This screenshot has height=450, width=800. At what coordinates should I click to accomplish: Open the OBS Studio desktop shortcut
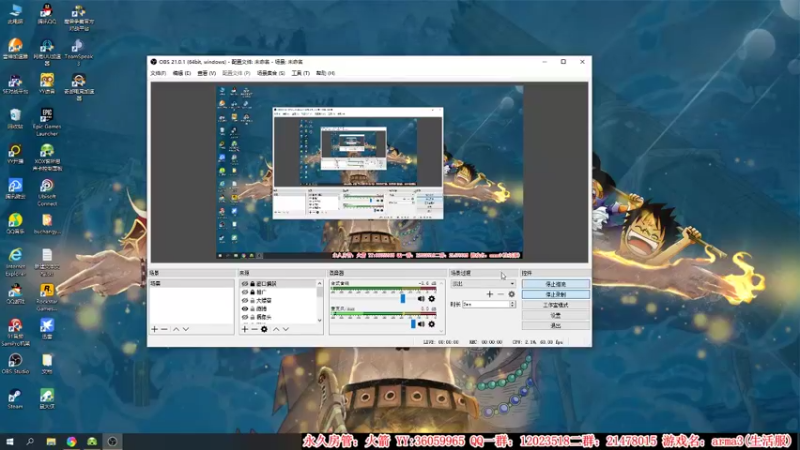15,363
